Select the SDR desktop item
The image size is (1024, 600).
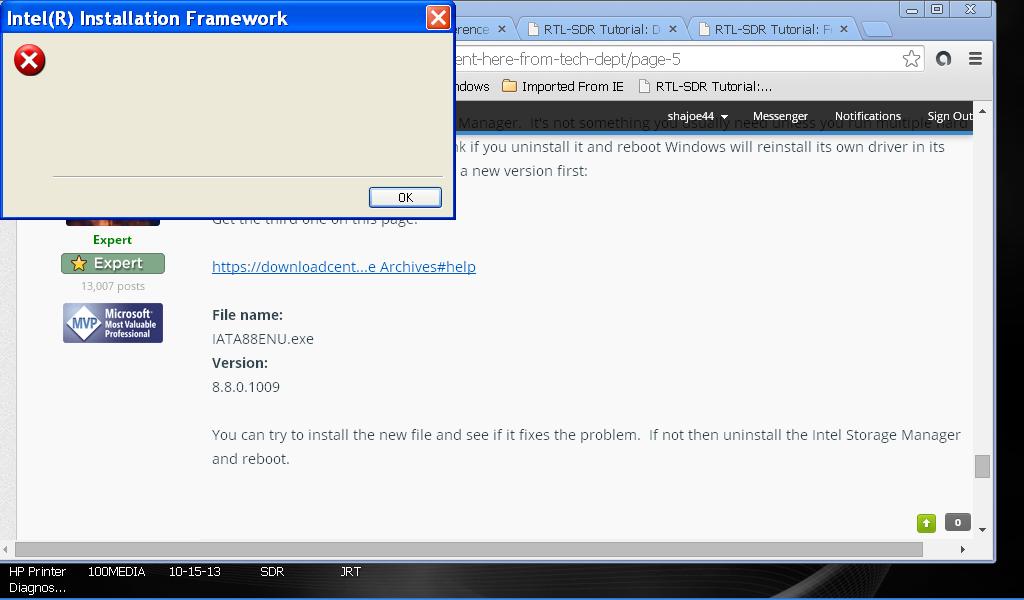pyautogui.click(x=272, y=571)
